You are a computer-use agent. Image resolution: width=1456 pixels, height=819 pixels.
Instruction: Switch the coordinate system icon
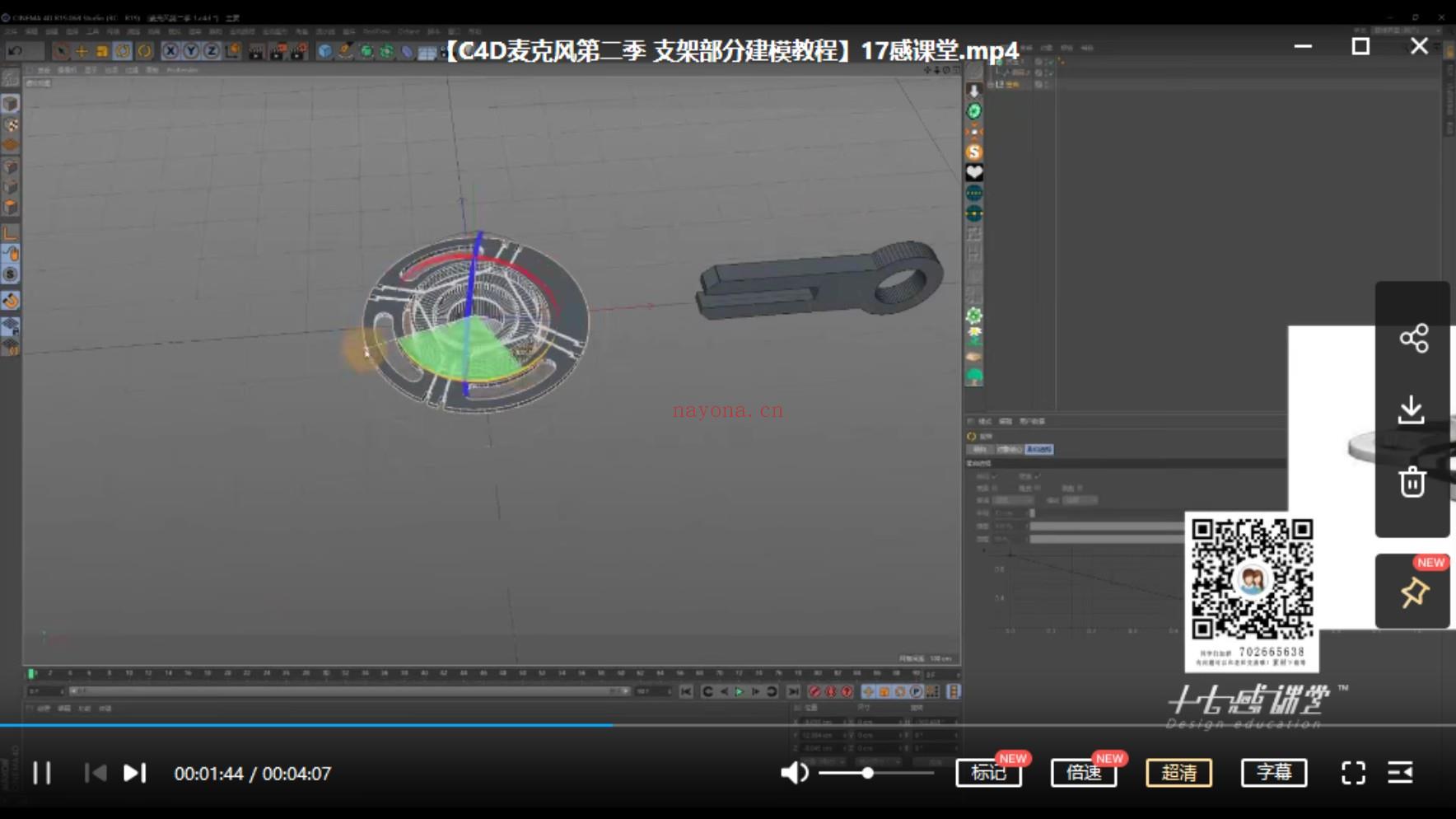233,51
